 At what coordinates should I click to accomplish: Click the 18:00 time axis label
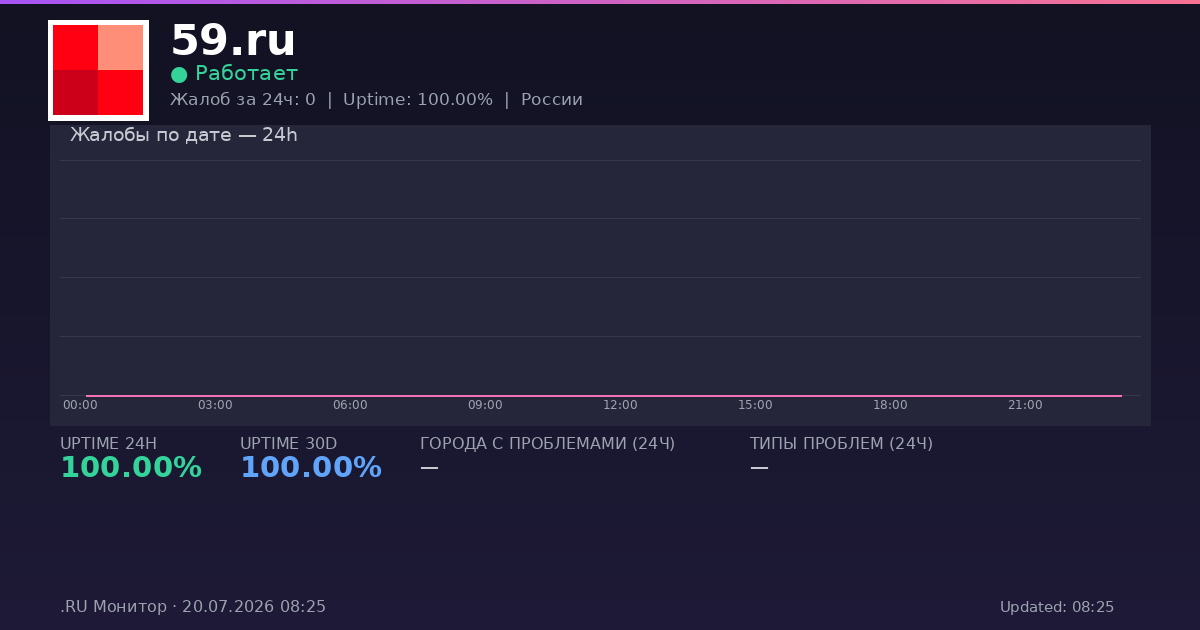click(890, 405)
